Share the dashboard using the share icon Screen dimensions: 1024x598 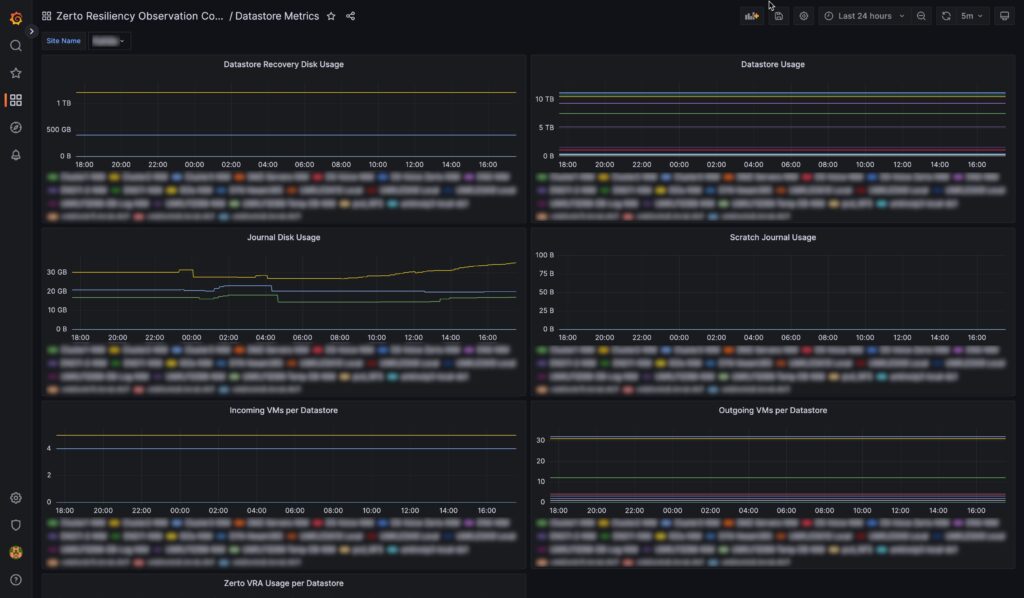[351, 16]
